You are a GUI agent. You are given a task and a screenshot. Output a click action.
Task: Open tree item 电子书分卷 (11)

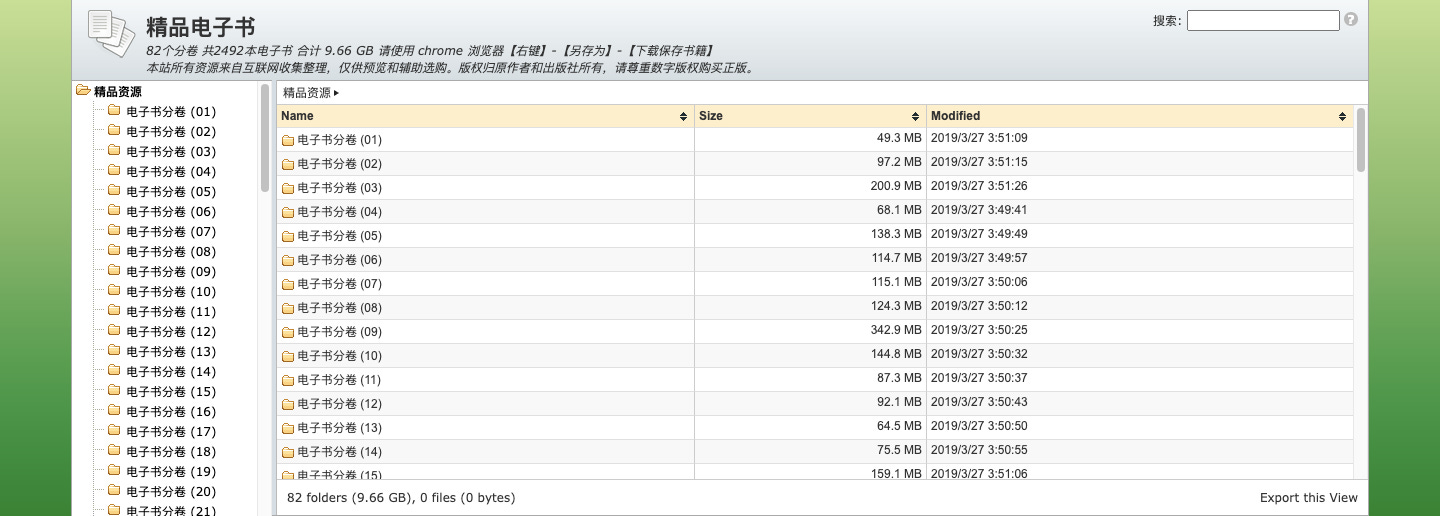point(171,312)
